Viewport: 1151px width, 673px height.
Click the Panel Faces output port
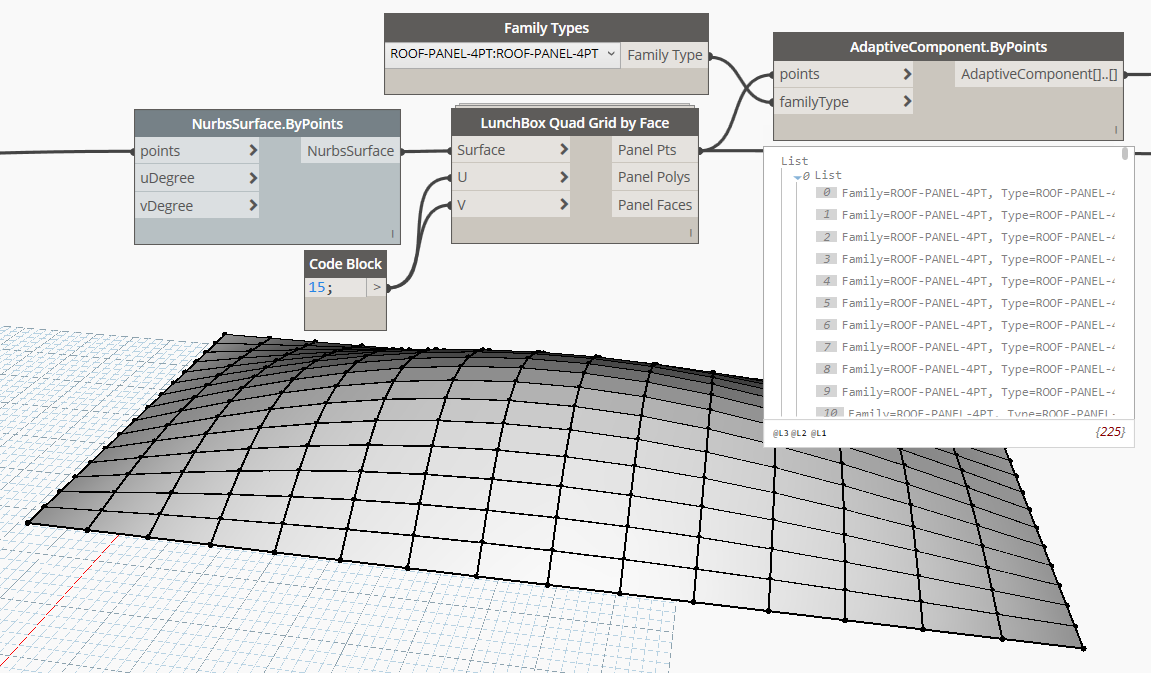pyautogui.click(x=654, y=205)
